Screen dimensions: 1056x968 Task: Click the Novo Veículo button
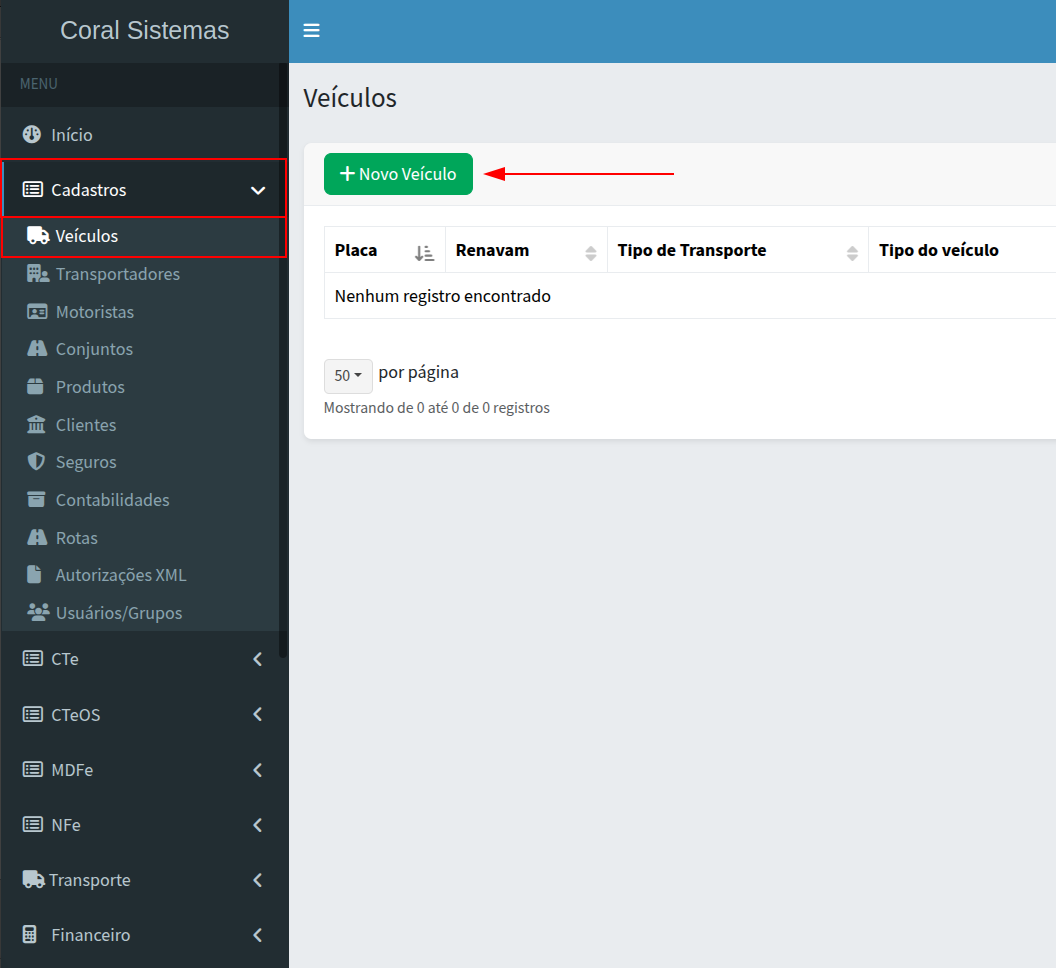(398, 174)
